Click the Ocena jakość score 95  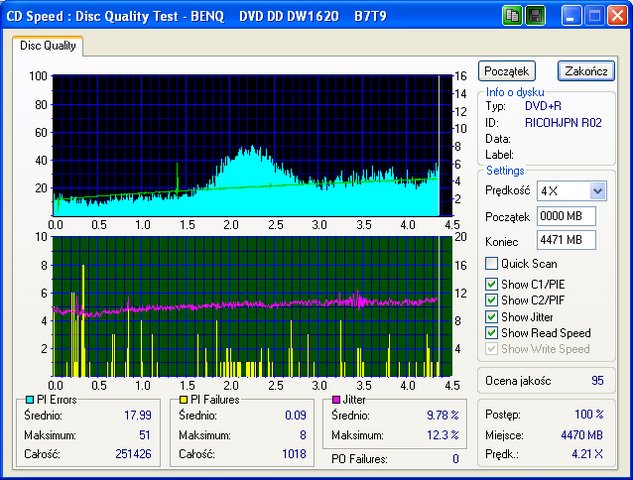click(x=597, y=380)
